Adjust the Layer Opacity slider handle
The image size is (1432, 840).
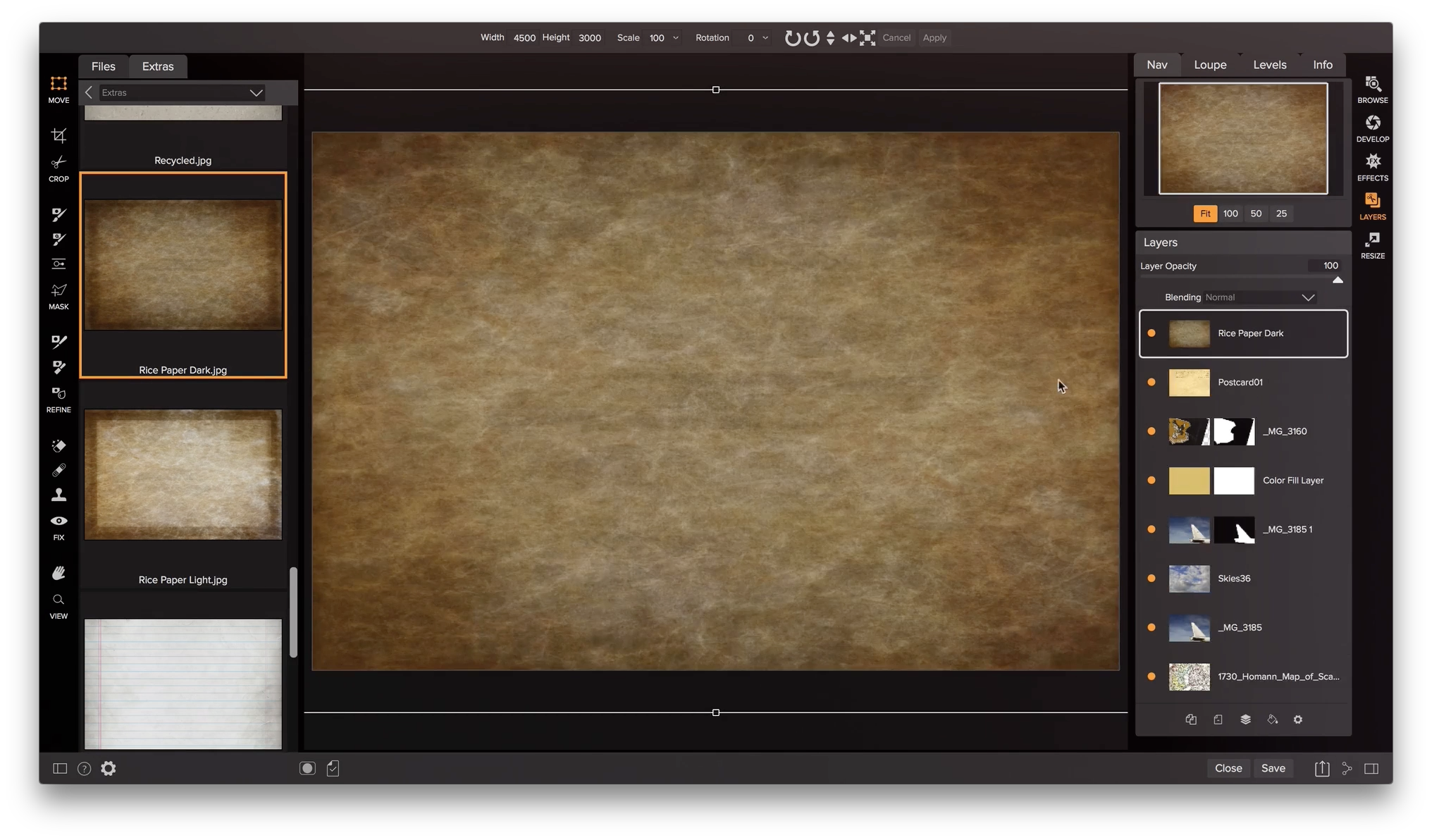pyautogui.click(x=1338, y=280)
